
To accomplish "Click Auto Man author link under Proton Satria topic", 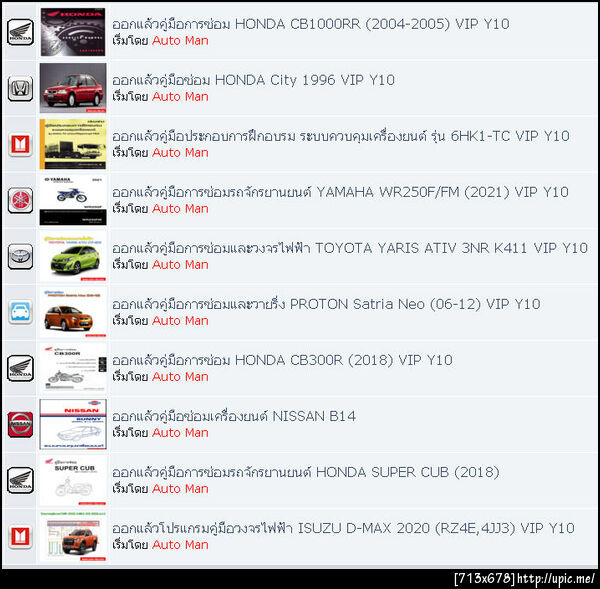I will [x=180, y=321].
